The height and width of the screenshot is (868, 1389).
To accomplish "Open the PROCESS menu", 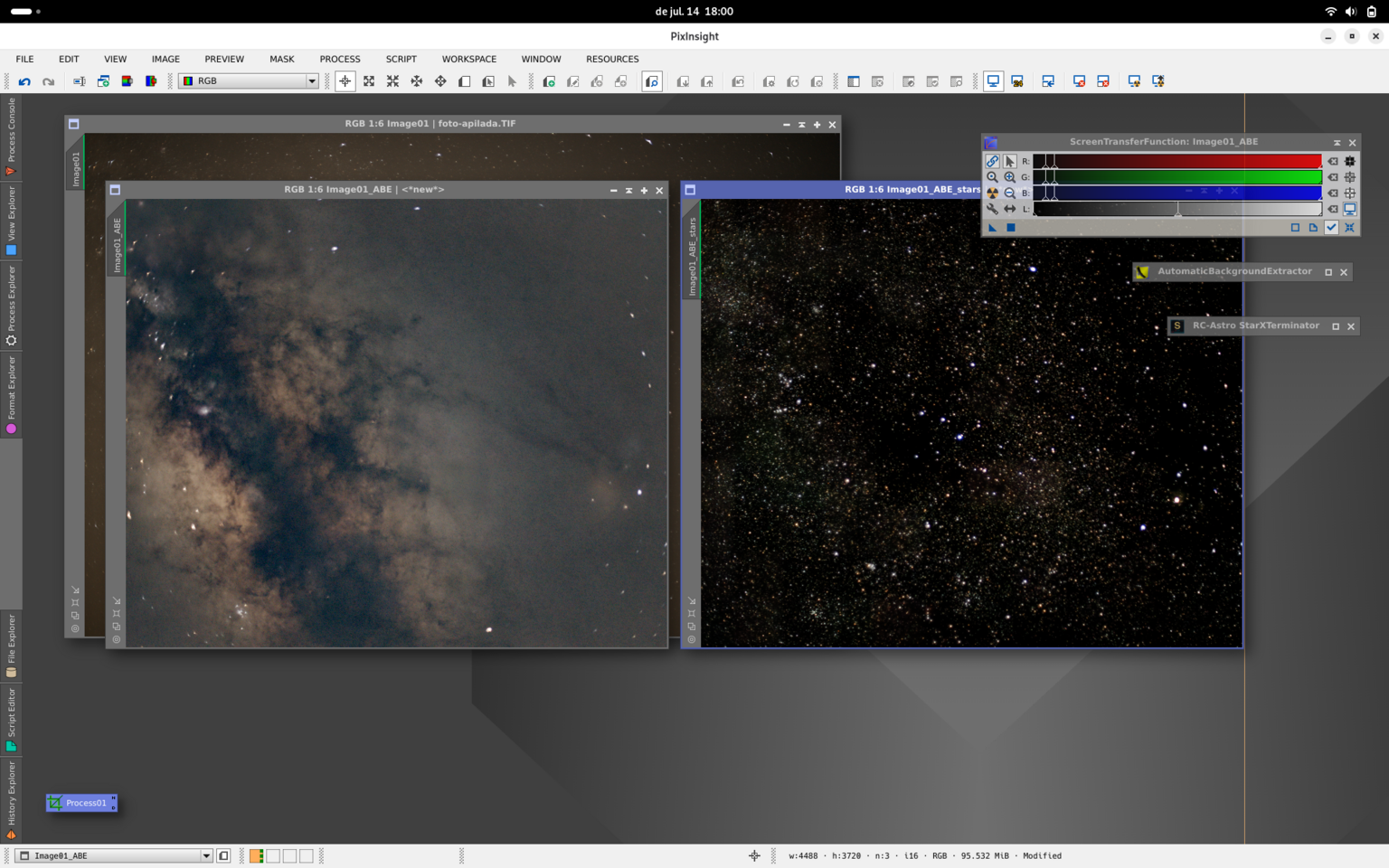I will [x=340, y=59].
